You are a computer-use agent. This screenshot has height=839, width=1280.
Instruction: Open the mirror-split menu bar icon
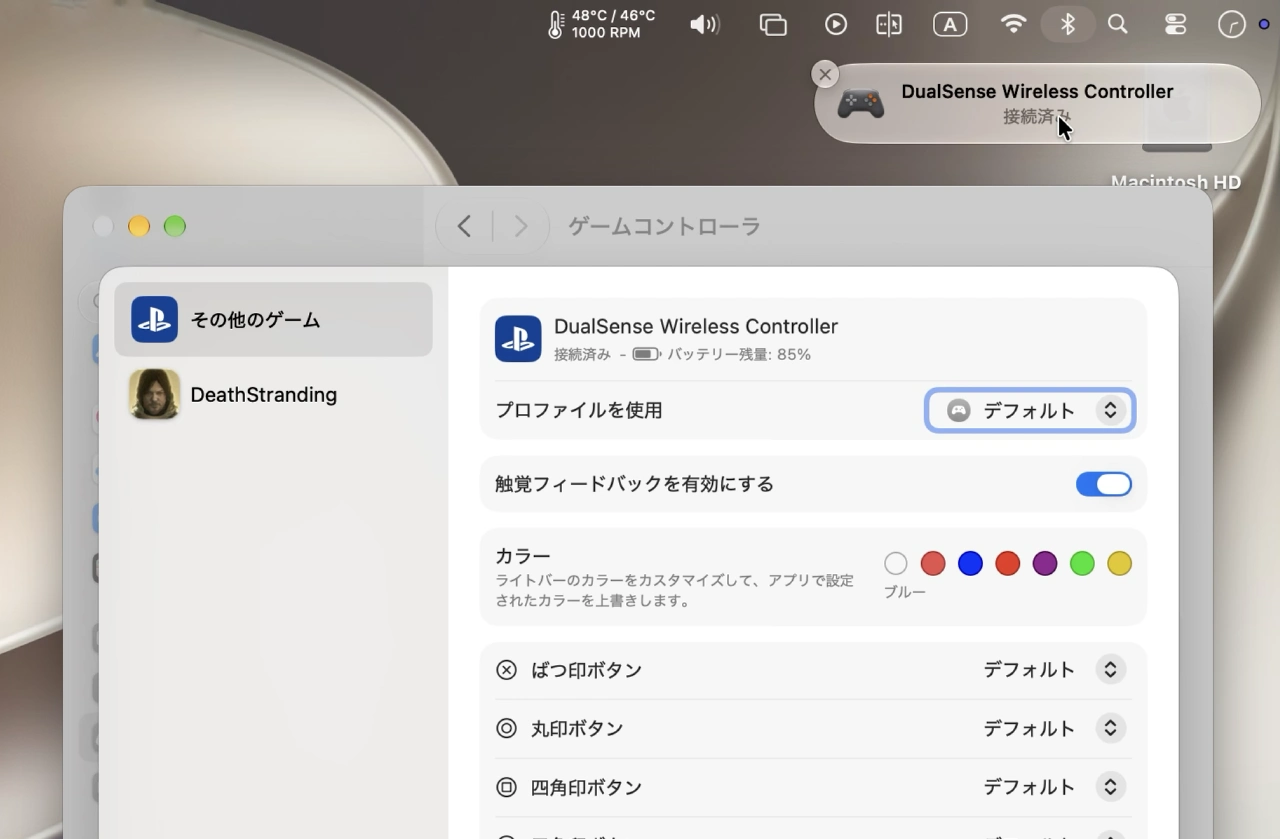tap(889, 24)
